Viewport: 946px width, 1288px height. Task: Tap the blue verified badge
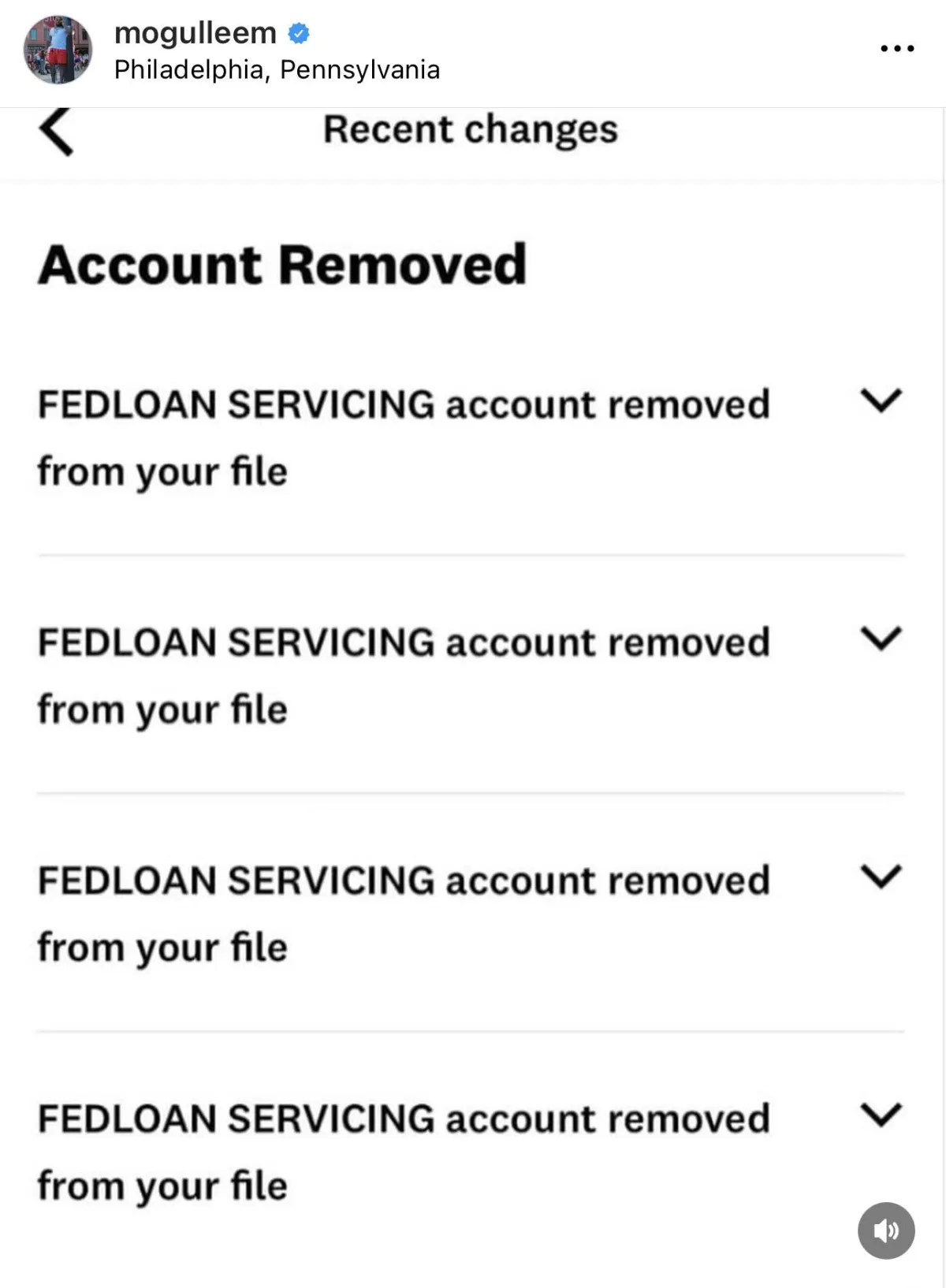pyautogui.click(x=299, y=33)
